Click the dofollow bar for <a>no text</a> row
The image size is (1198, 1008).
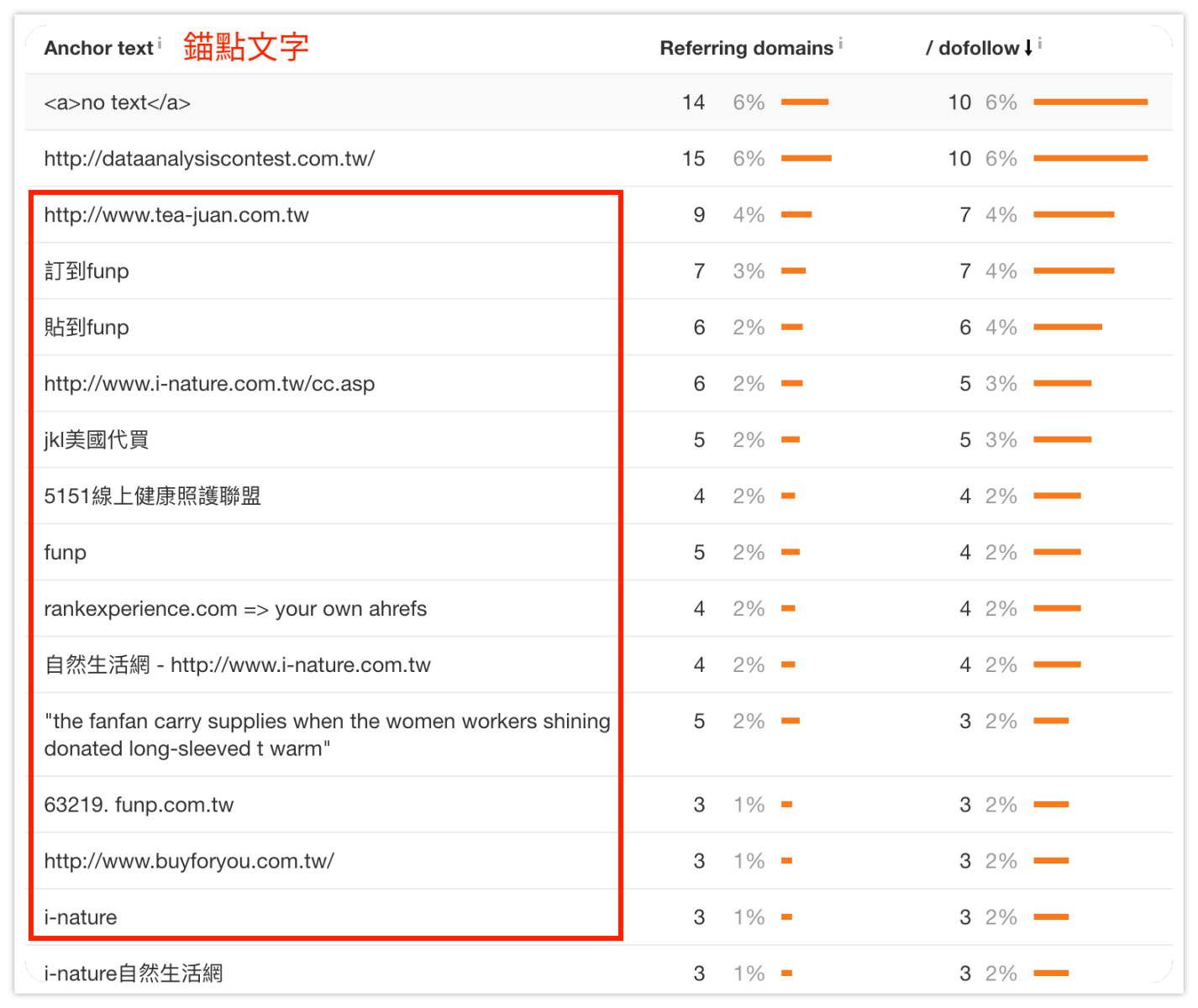1090,102
